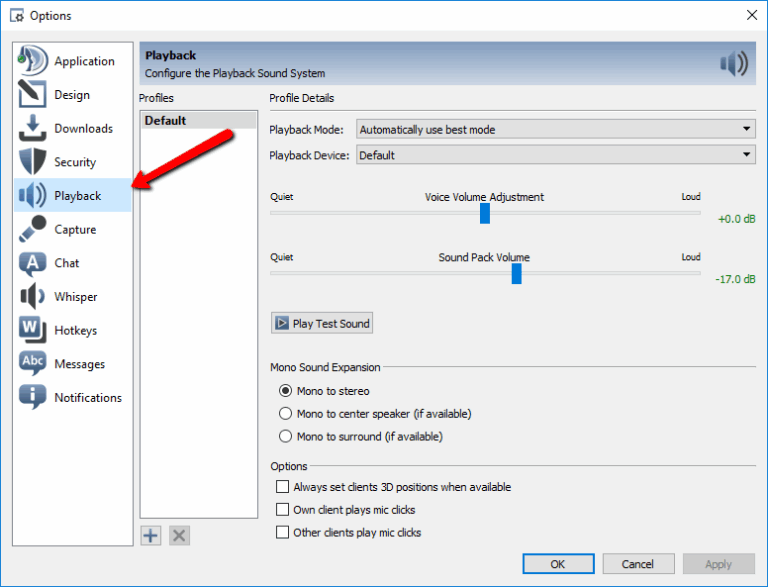Click the Messages Abc bubble icon
Viewport: 768px width, 587px height.
(x=32, y=364)
